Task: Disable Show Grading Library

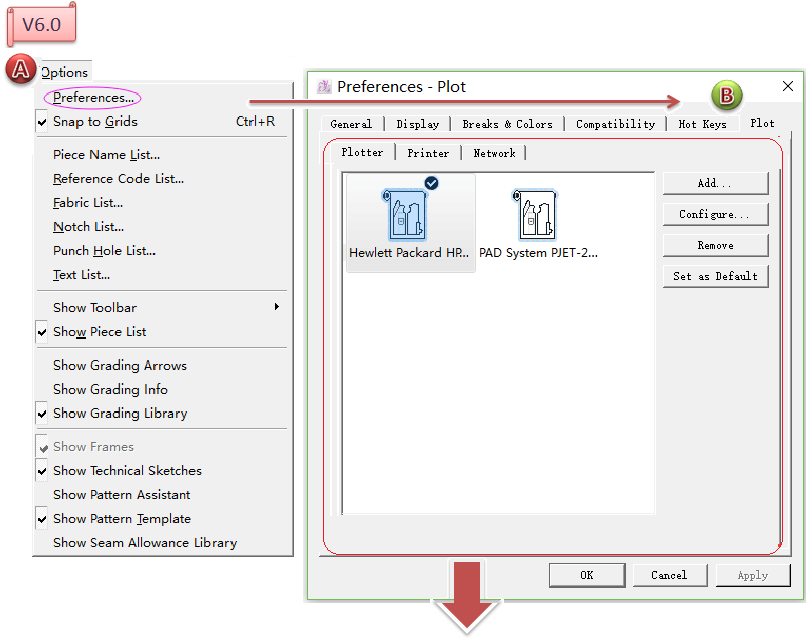Action: coord(120,413)
